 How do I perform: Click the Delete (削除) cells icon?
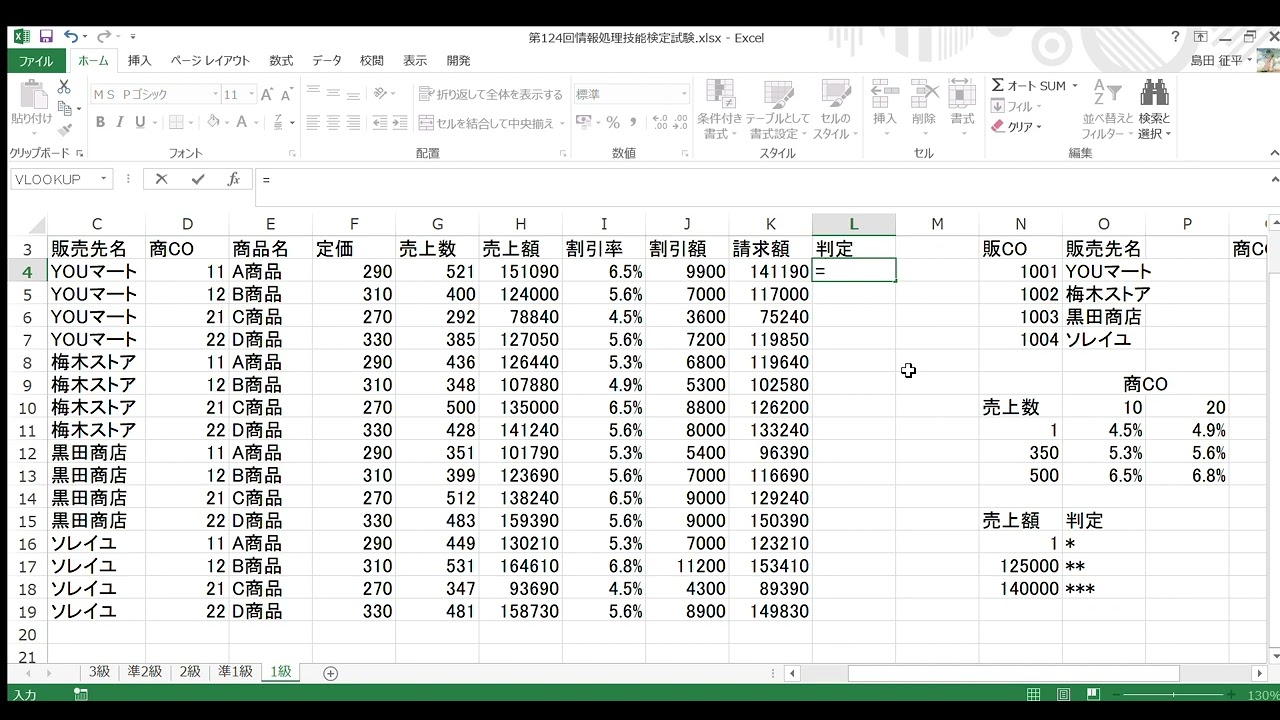924,95
